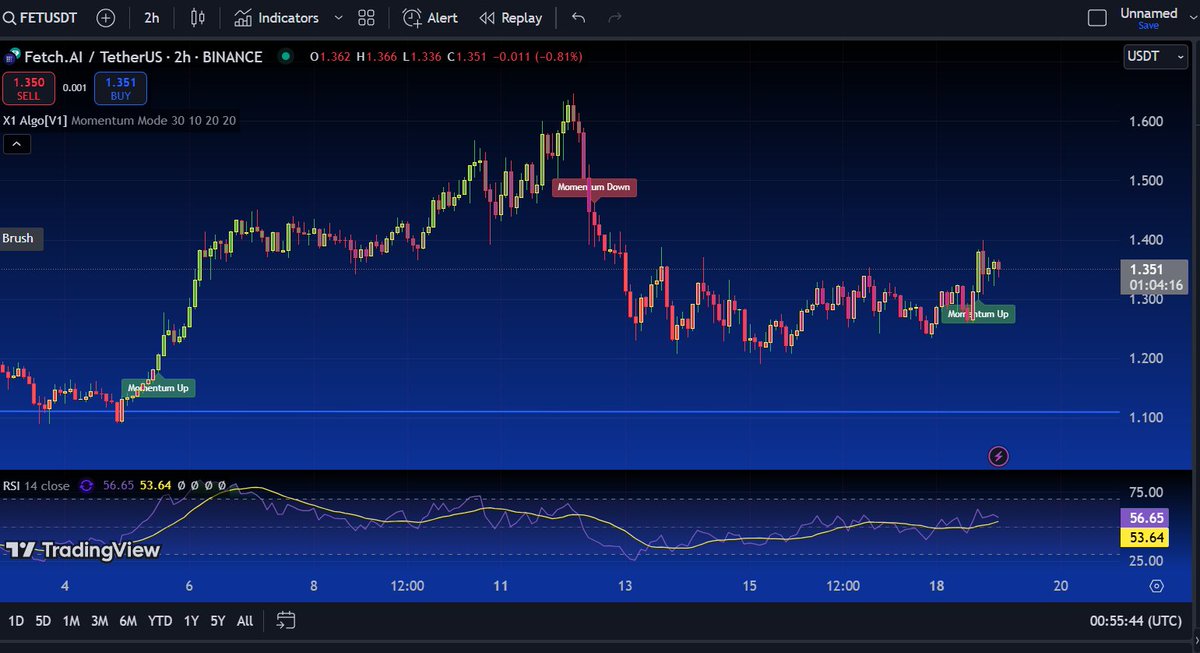The height and width of the screenshot is (653, 1200).
Task: Open the timeframe dropdown showing 2h
Action: point(151,17)
